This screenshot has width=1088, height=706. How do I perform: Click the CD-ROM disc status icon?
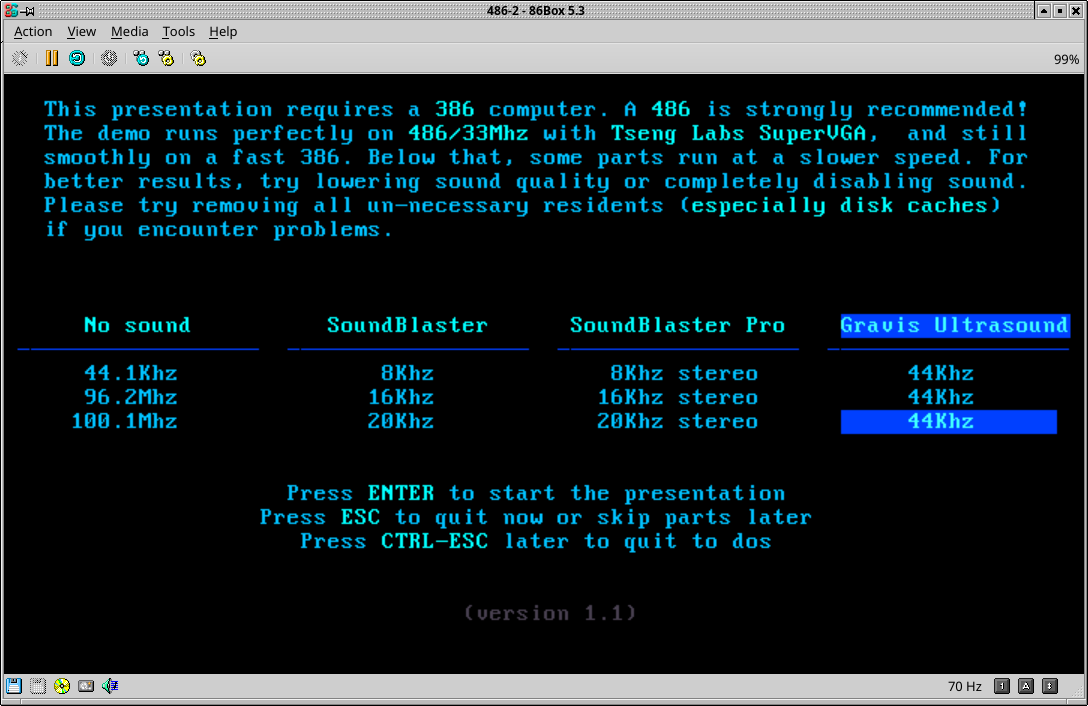click(x=62, y=686)
